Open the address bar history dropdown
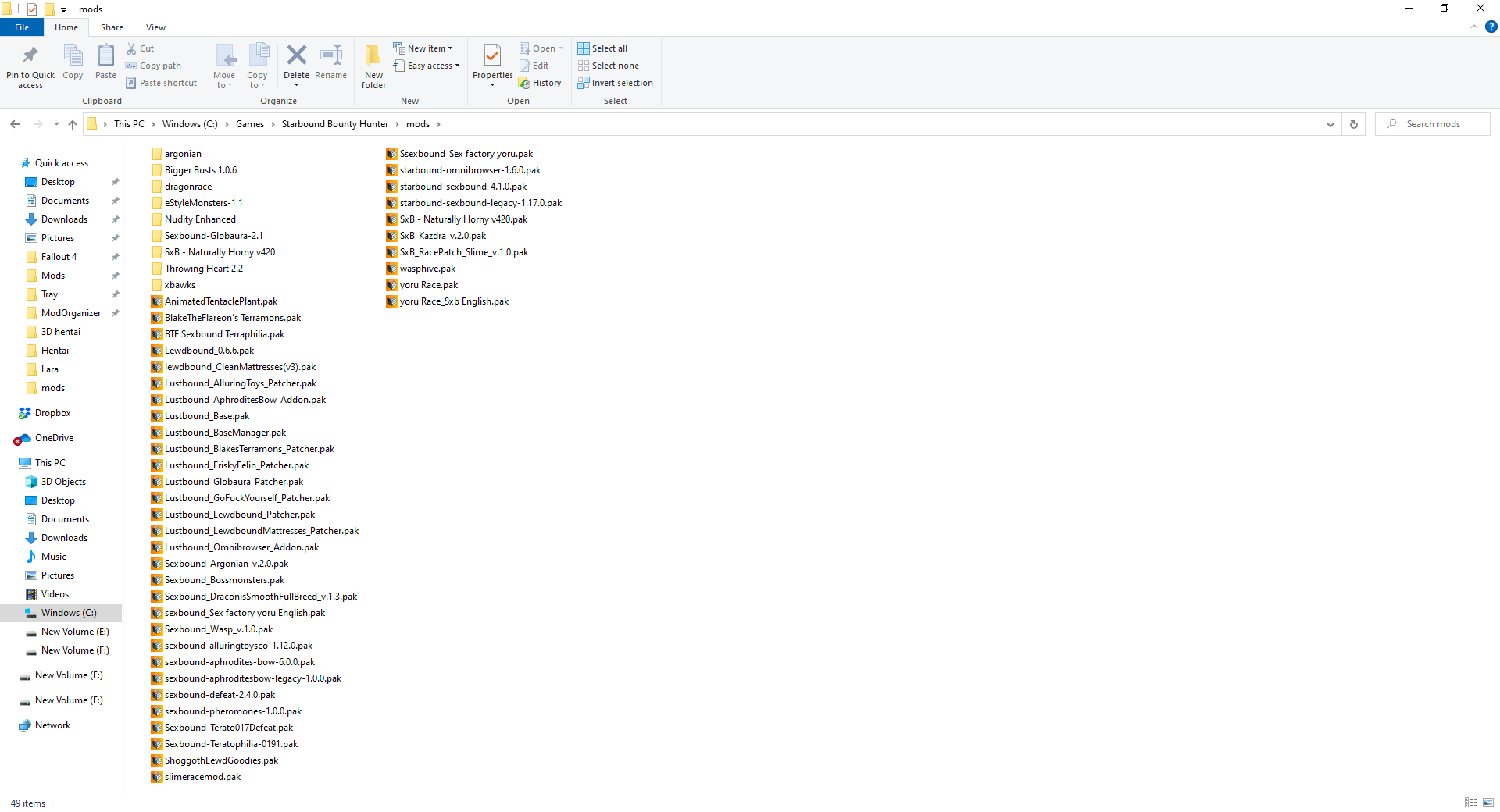1500x812 pixels. [x=1330, y=124]
